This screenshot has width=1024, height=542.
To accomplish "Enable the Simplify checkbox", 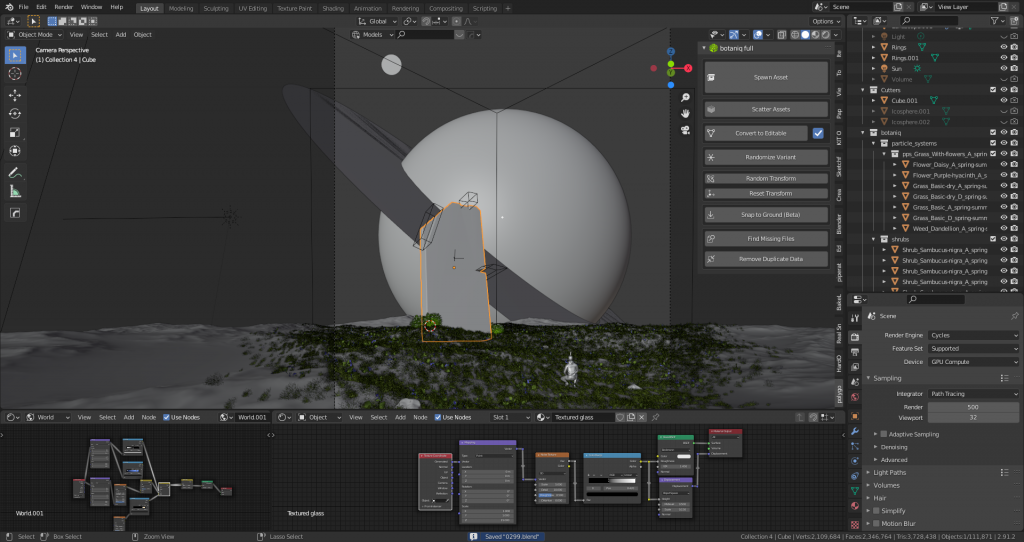I will [x=876, y=511].
